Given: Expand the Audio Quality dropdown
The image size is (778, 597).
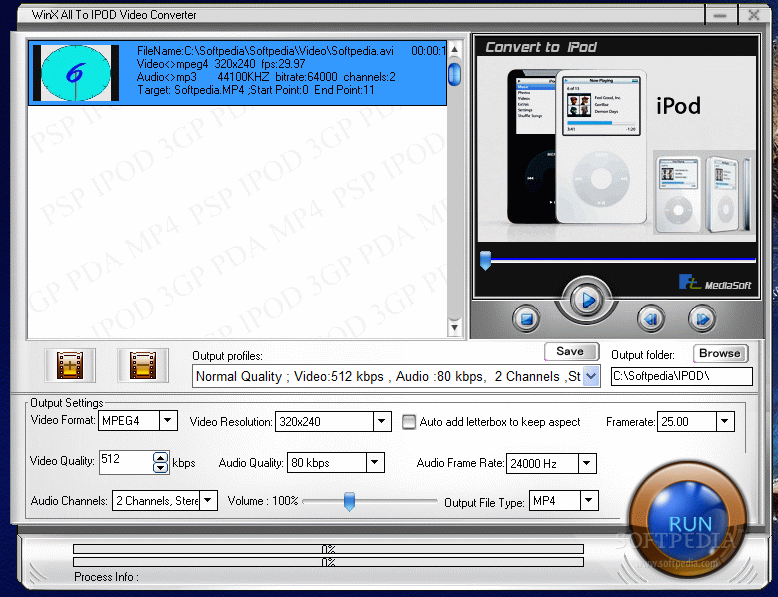Looking at the screenshot, I should click(375, 463).
